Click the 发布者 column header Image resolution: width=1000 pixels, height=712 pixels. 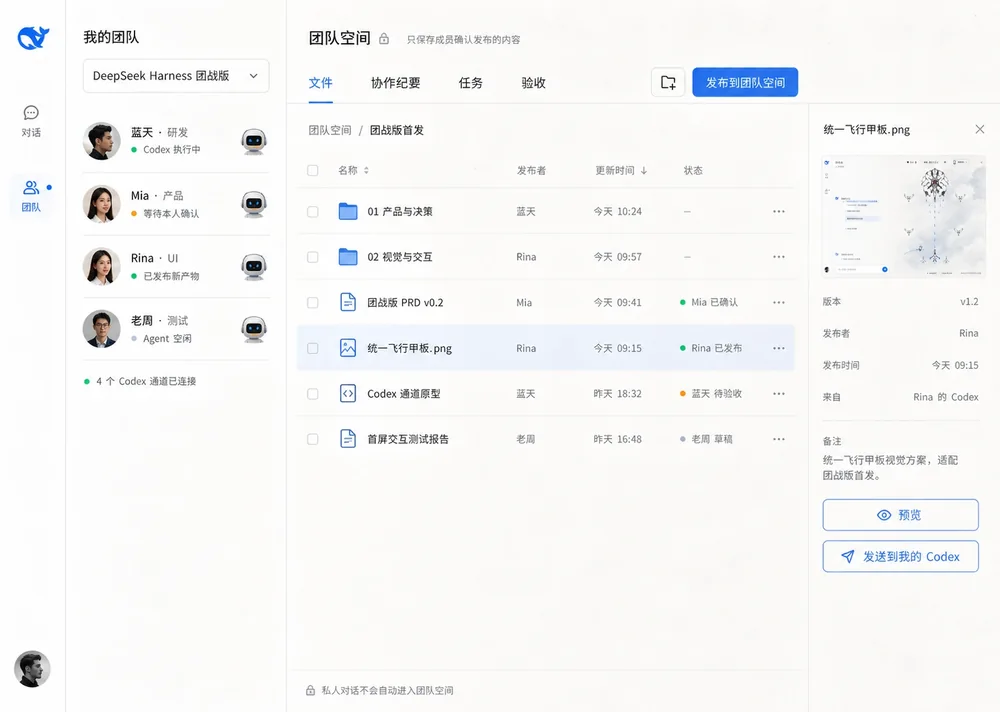pos(531,170)
